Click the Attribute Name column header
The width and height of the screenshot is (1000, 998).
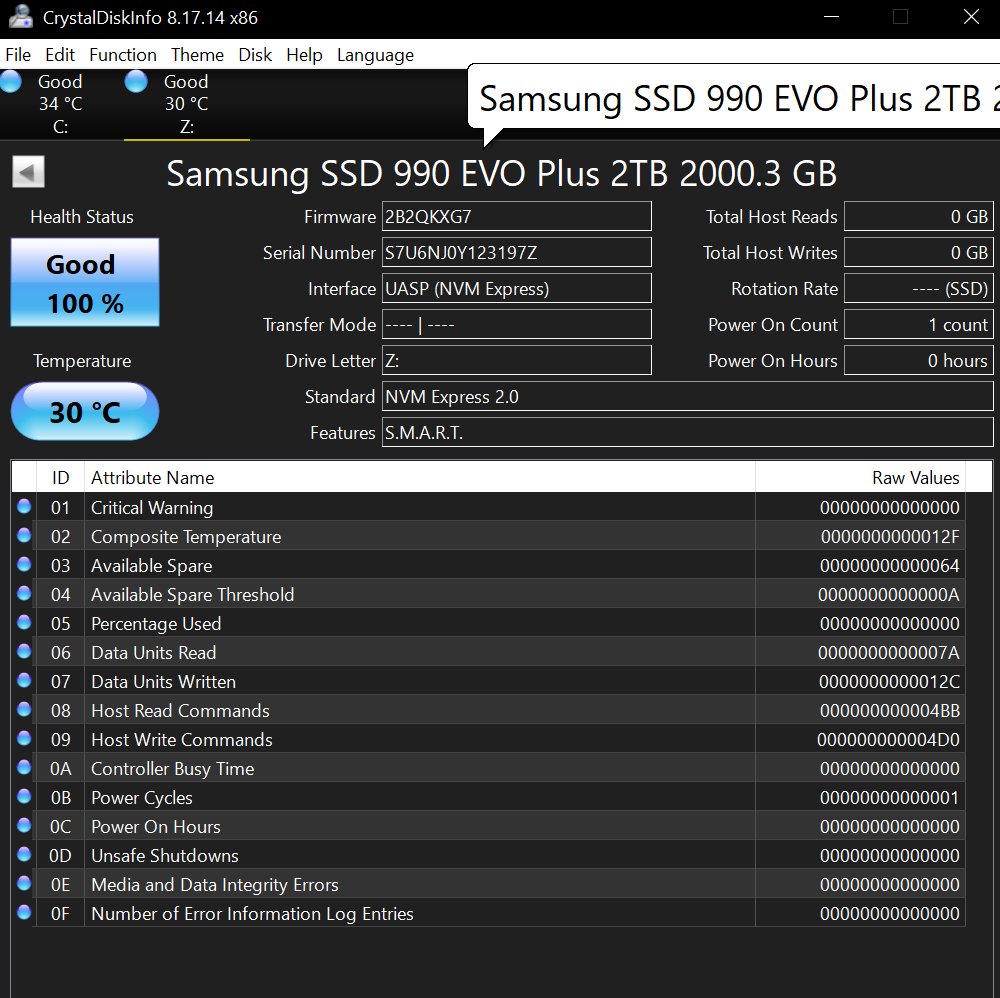click(x=420, y=477)
